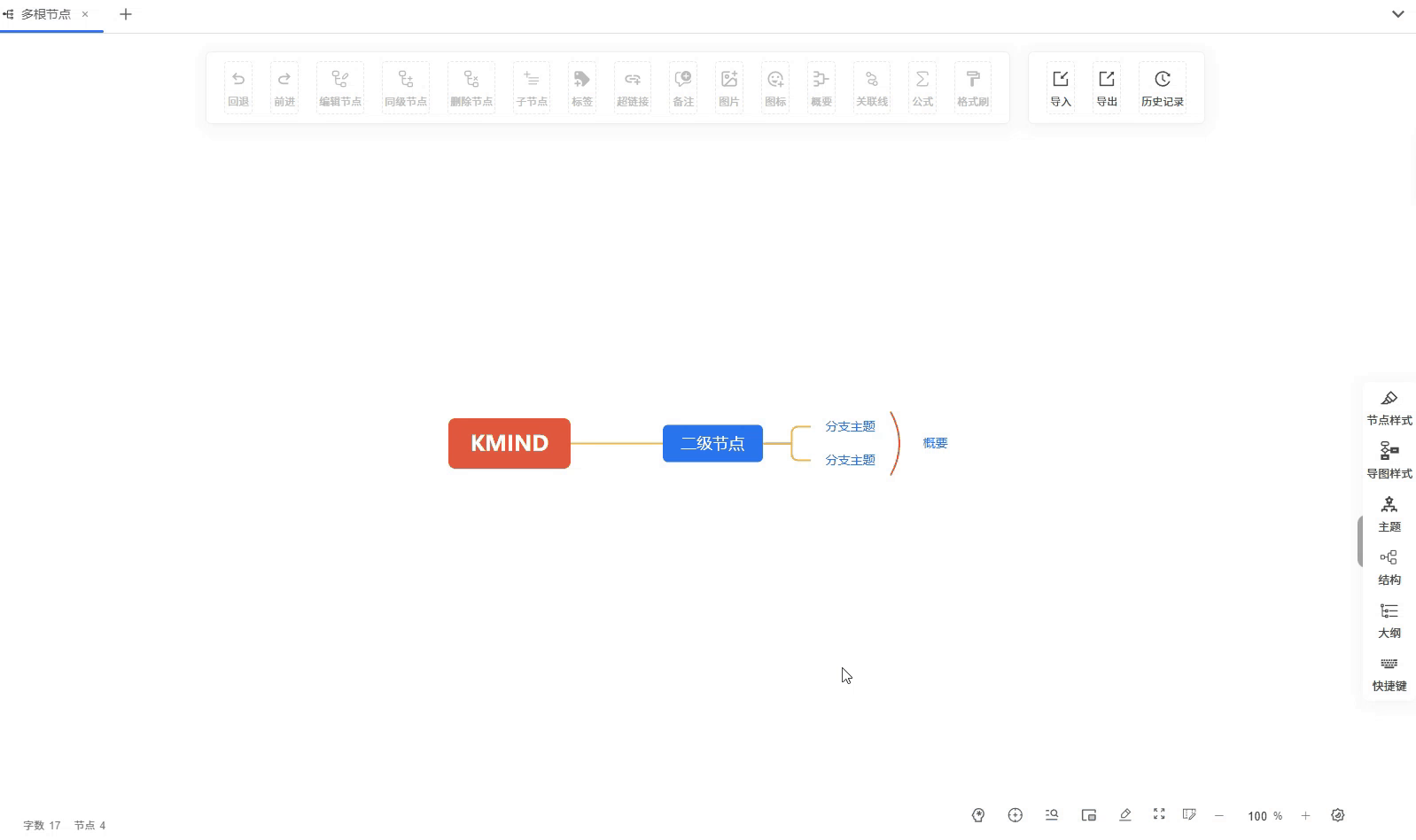
Task: Click the pencil icon in bottom bar
Action: [x=1125, y=815]
